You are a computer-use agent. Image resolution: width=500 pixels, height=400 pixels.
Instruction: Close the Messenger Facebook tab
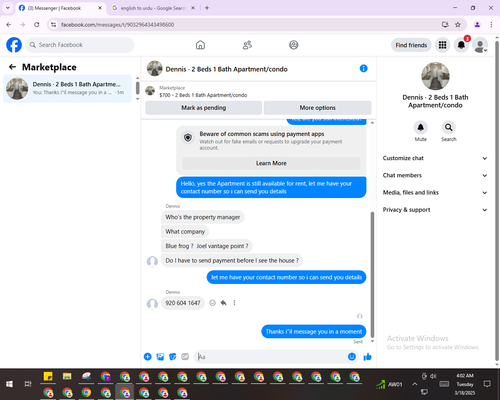100,8
